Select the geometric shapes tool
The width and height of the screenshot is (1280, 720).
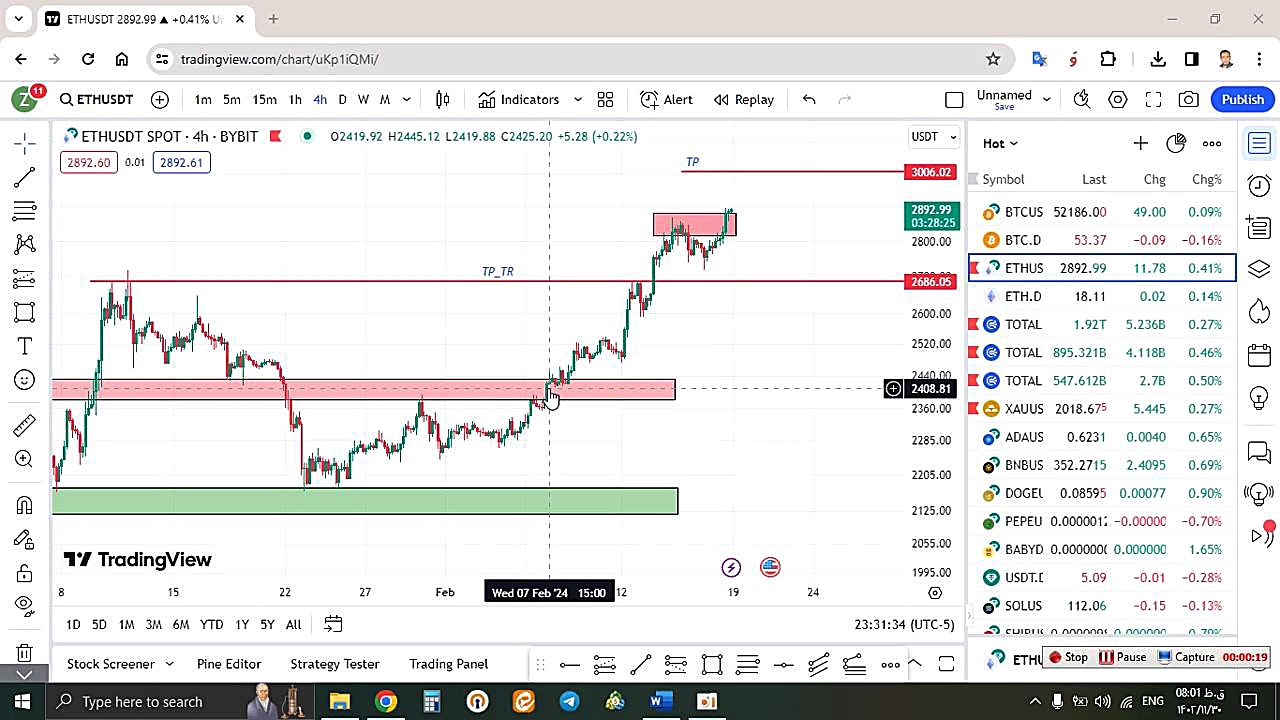coord(25,312)
